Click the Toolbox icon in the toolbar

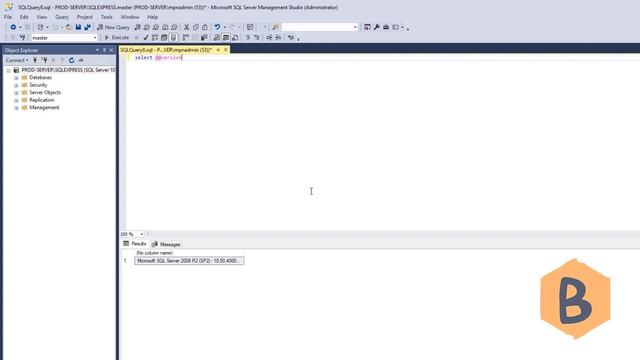386,27
